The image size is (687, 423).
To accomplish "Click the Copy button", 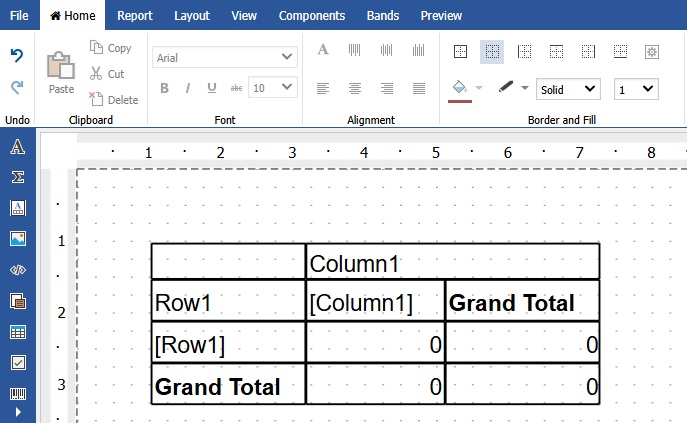I will [110, 48].
